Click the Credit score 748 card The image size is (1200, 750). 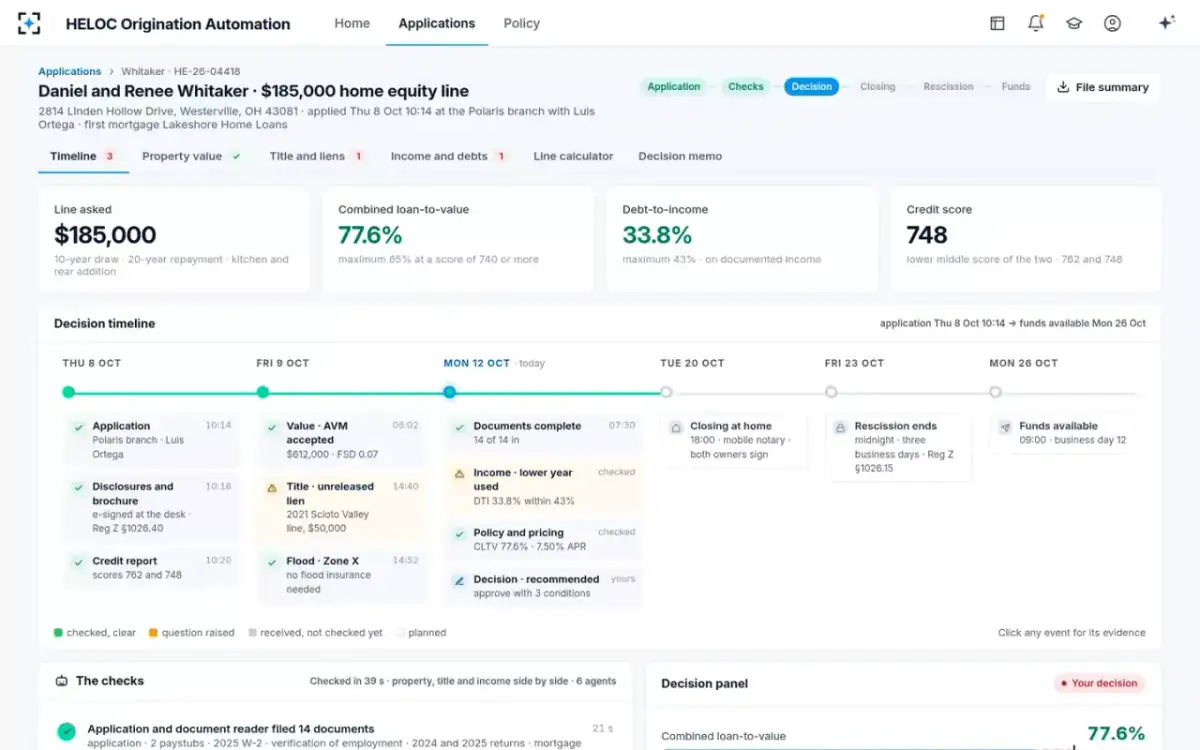tap(1026, 239)
